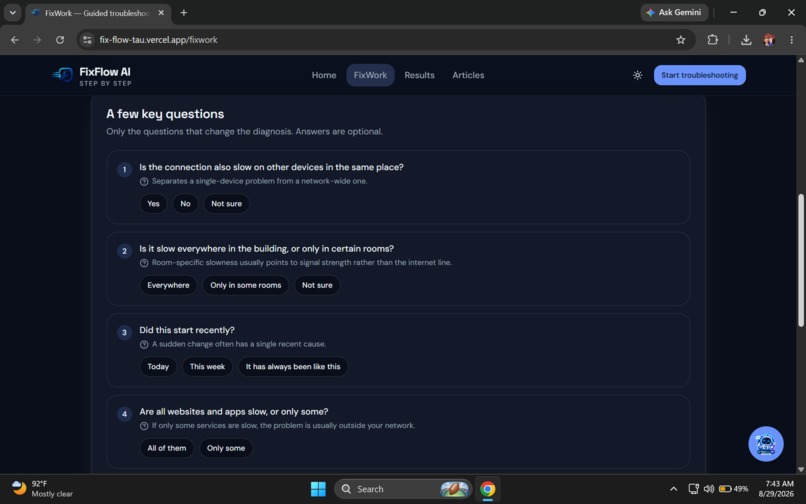Open Chrome from the taskbar
Viewport: 806px width, 504px height.
click(487, 489)
